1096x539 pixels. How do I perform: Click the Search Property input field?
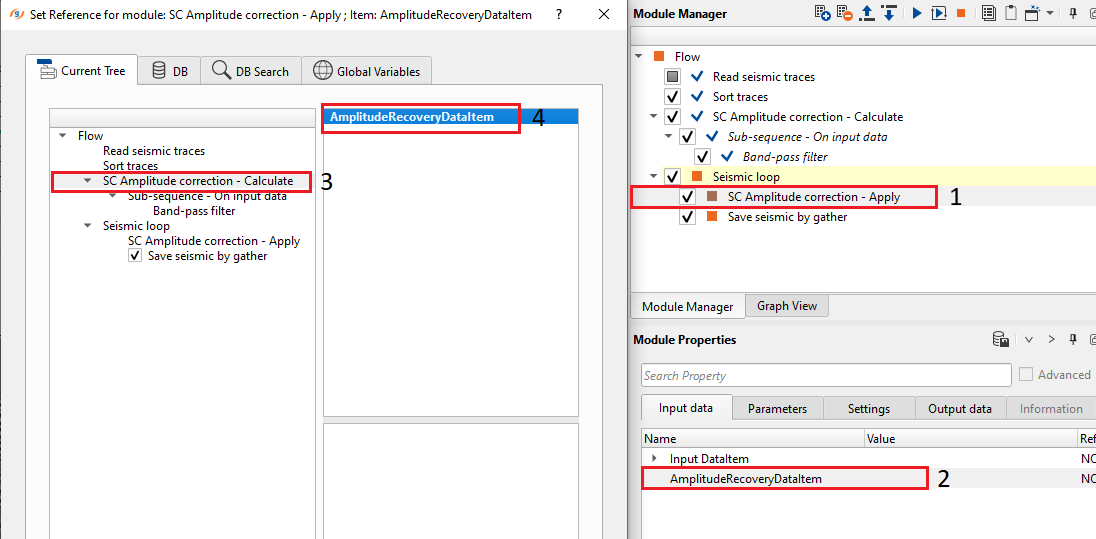click(826, 375)
